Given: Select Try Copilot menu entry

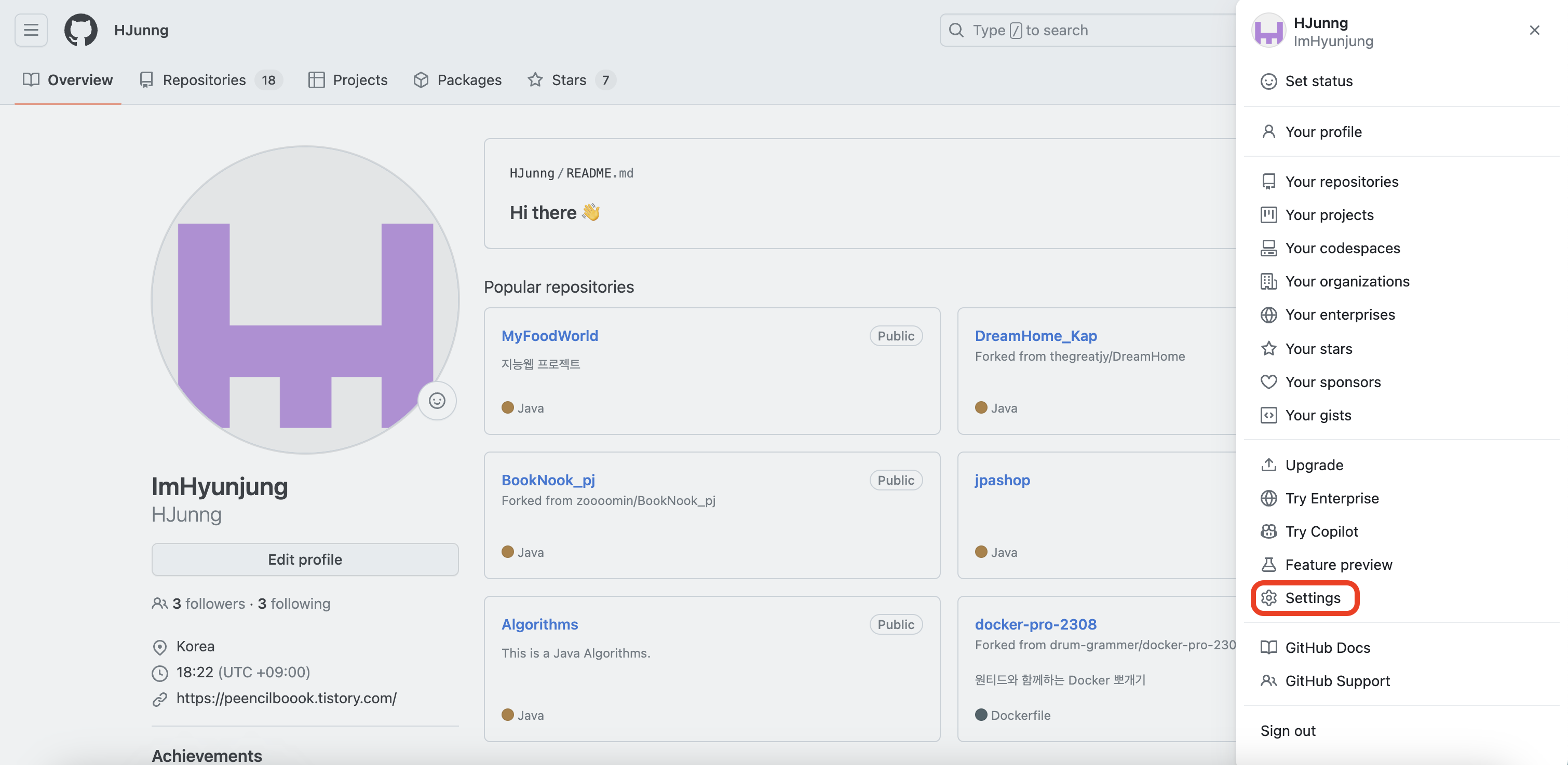Looking at the screenshot, I should 1321,531.
